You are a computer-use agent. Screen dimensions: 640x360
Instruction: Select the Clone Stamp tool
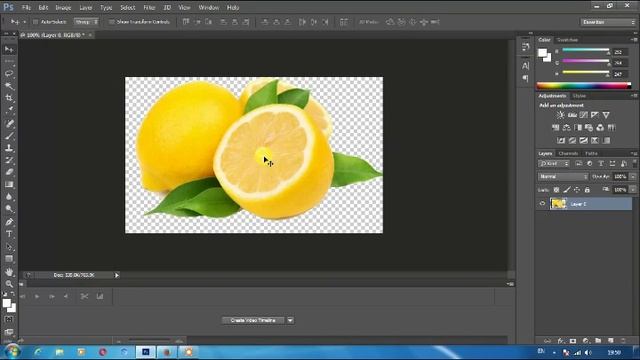[9, 148]
